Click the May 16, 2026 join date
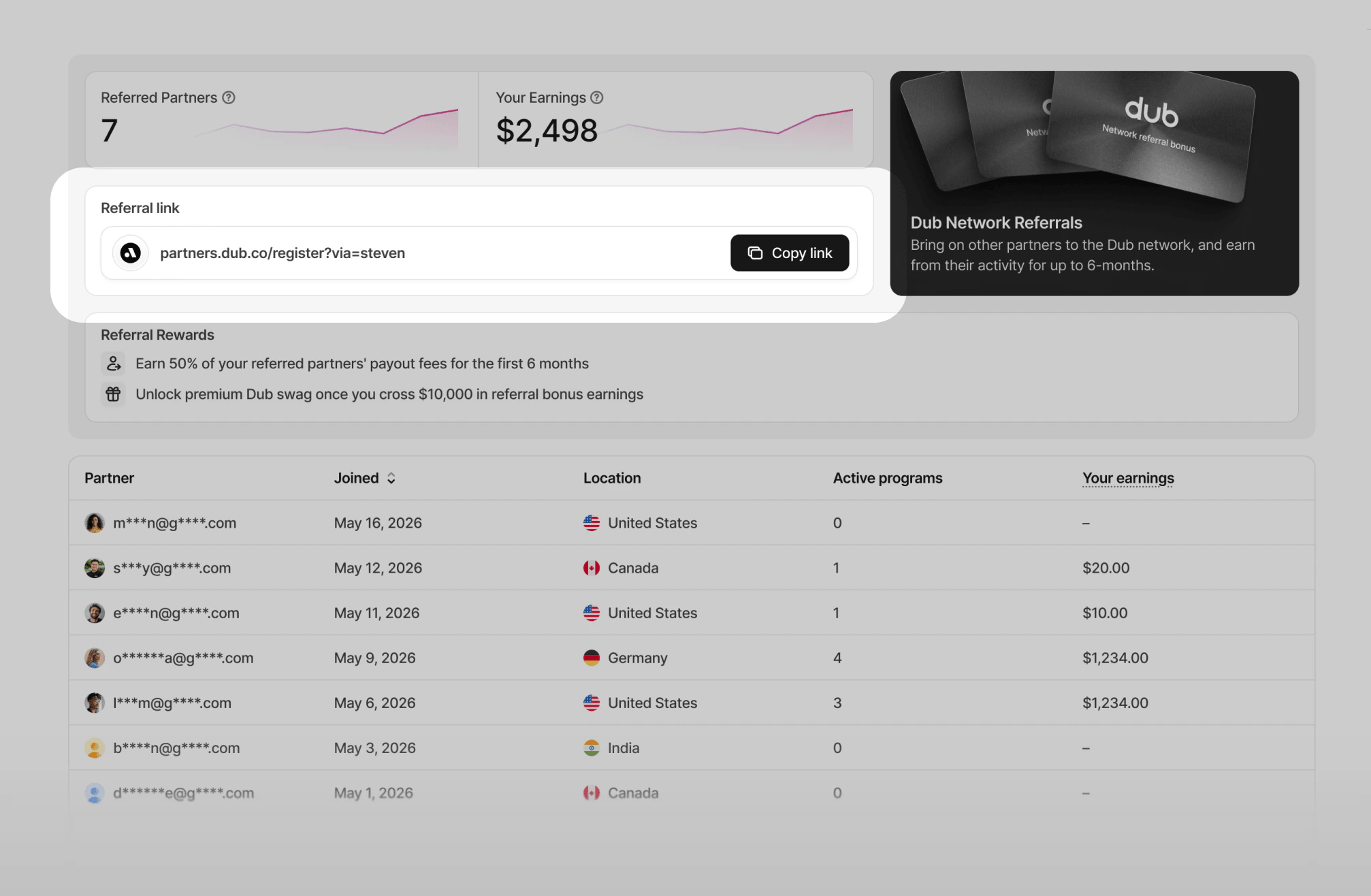The image size is (1371, 896). (378, 523)
